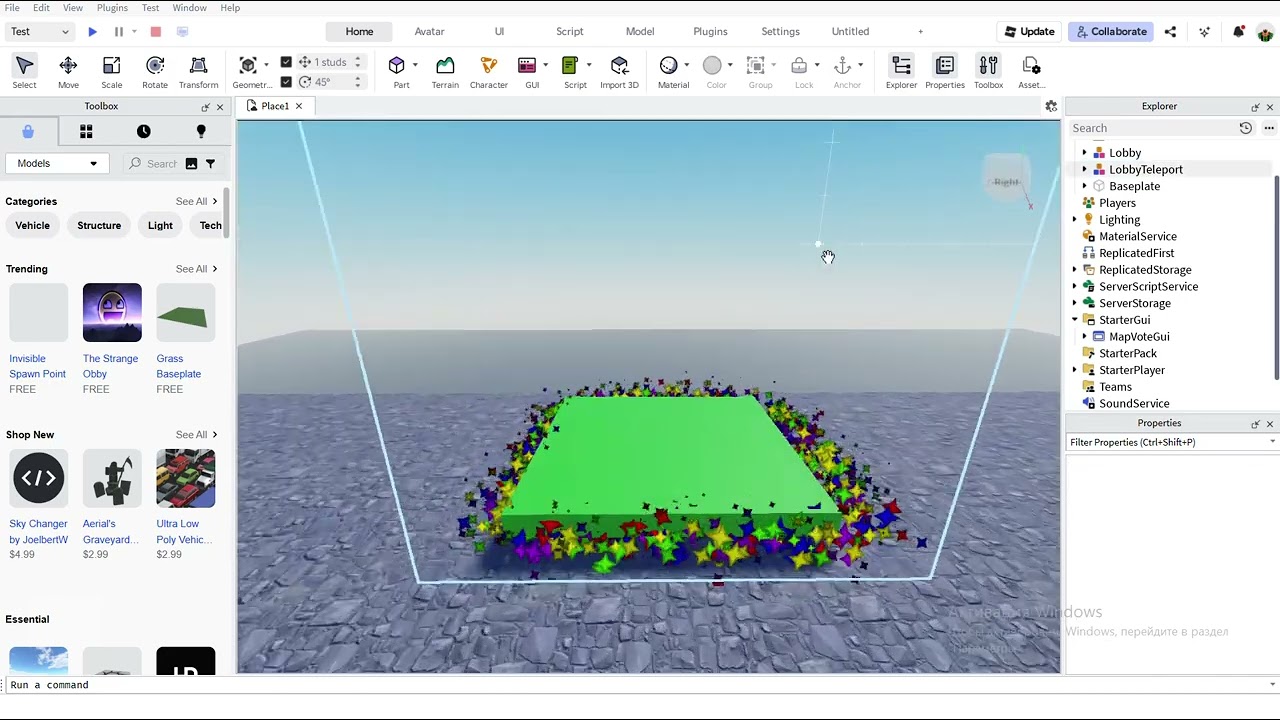This screenshot has height=720, width=1280.
Task: Open the Explorer history icon next to Search
Action: pyautogui.click(x=1246, y=128)
